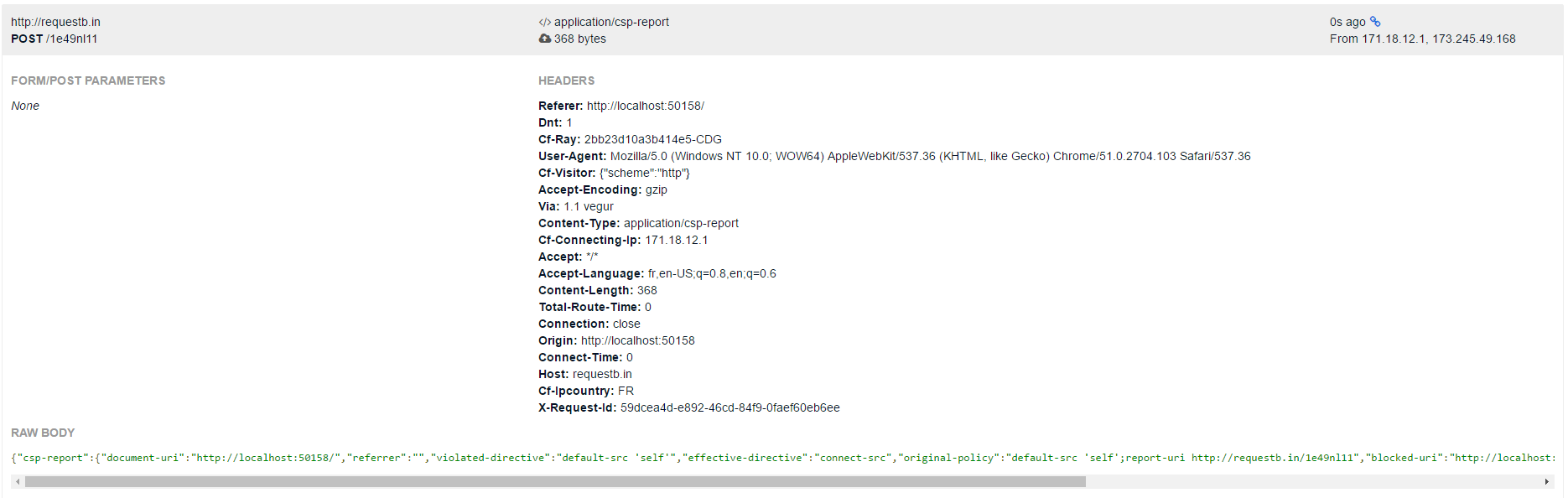Screen dimensions: 1568x498
Task: Click the horizontal scrollbar thumb under raw body
Action: (555, 482)
